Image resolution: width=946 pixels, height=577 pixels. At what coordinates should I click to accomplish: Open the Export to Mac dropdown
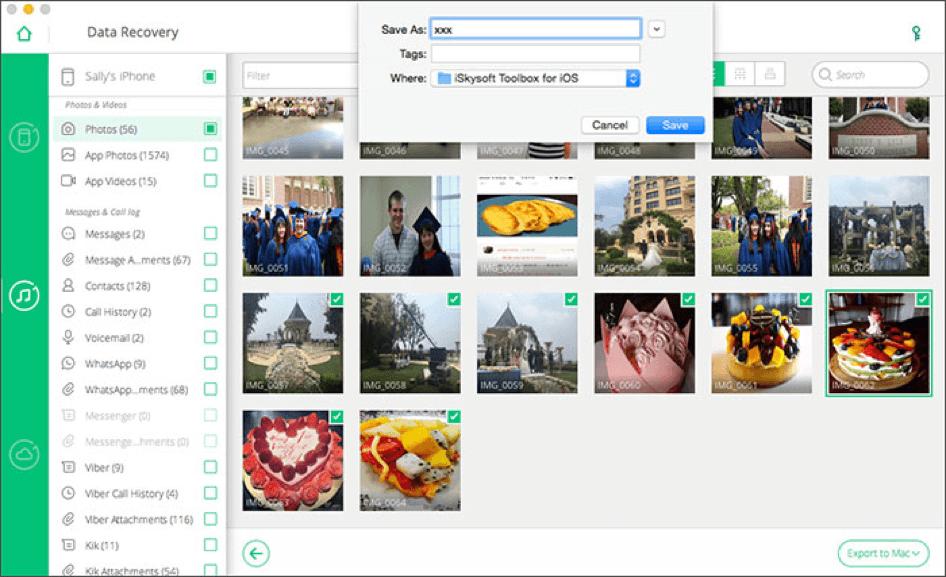click(x=884, y=553)
